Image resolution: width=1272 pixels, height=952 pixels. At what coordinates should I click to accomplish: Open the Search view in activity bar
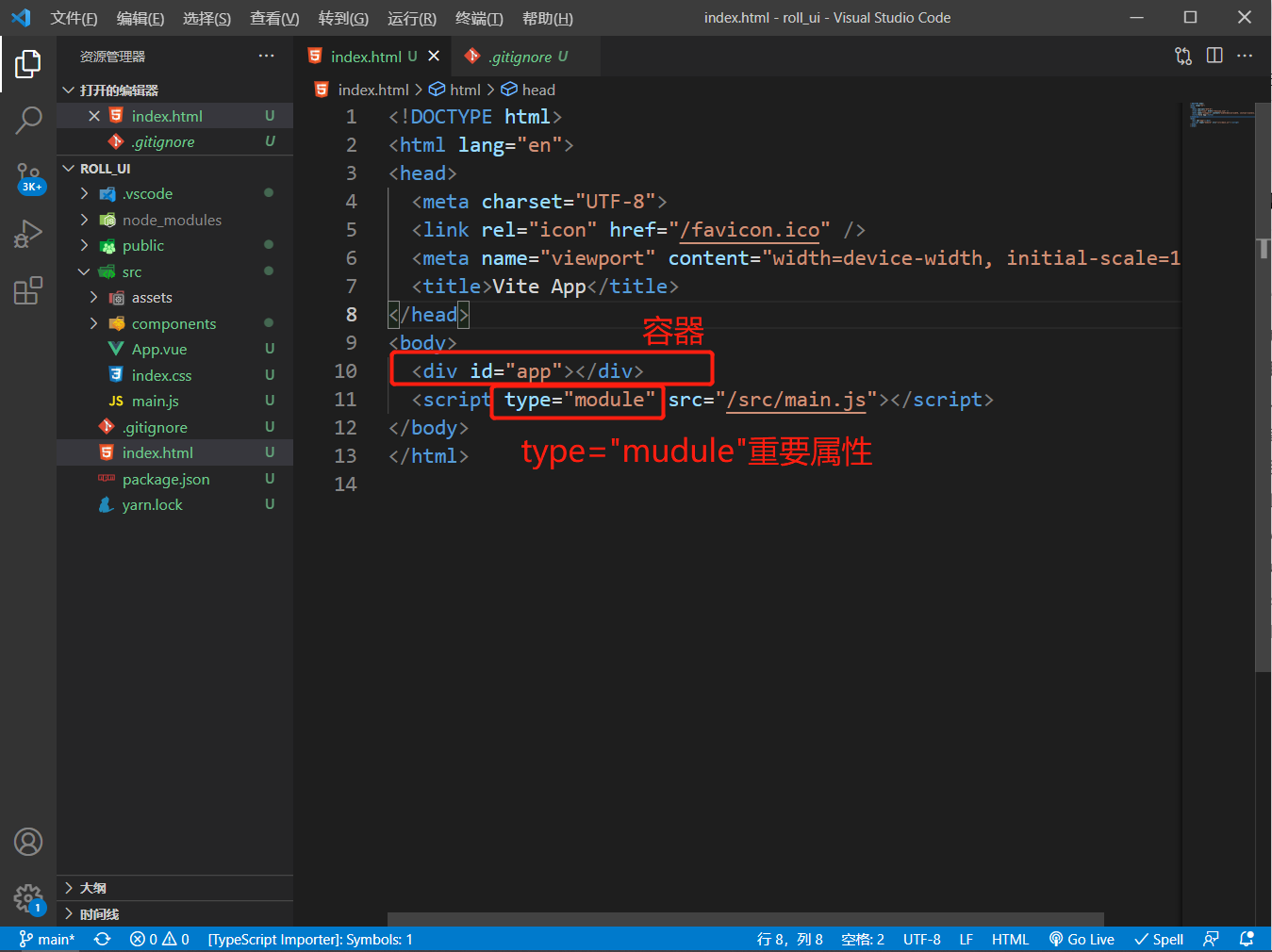point(28,120)
